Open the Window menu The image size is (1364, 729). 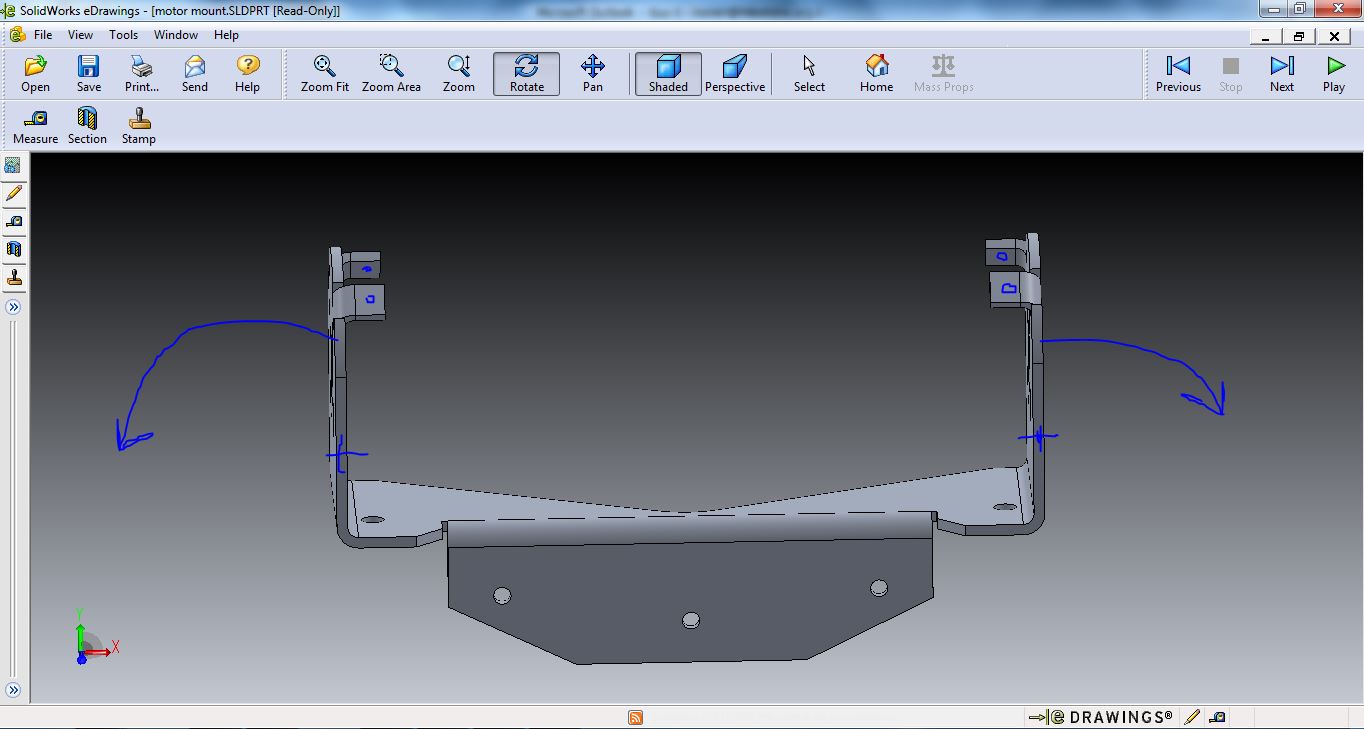click(x=176, y=35)
